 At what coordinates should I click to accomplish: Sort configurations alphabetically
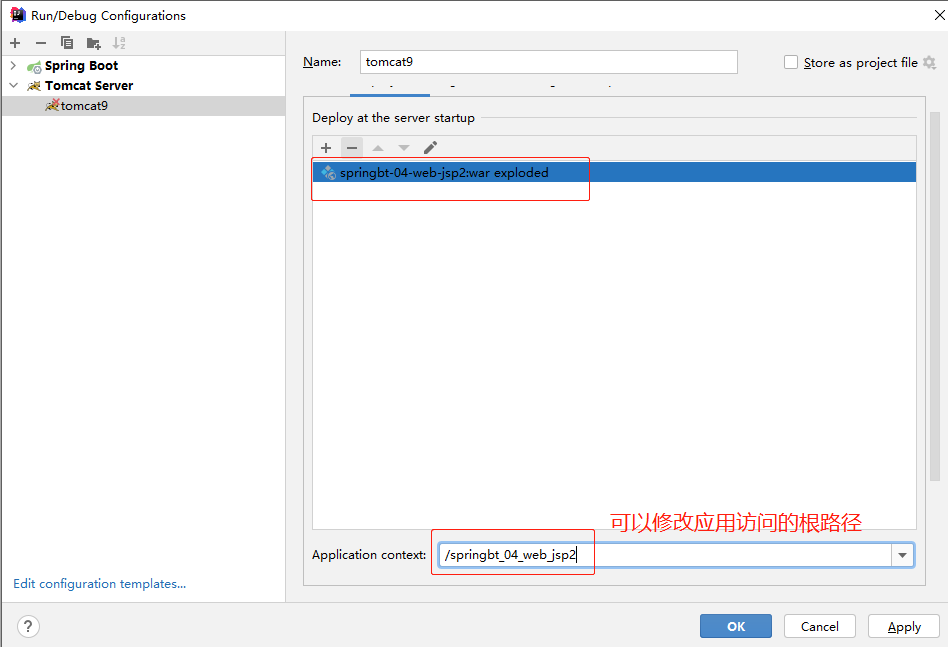(119, 43)
